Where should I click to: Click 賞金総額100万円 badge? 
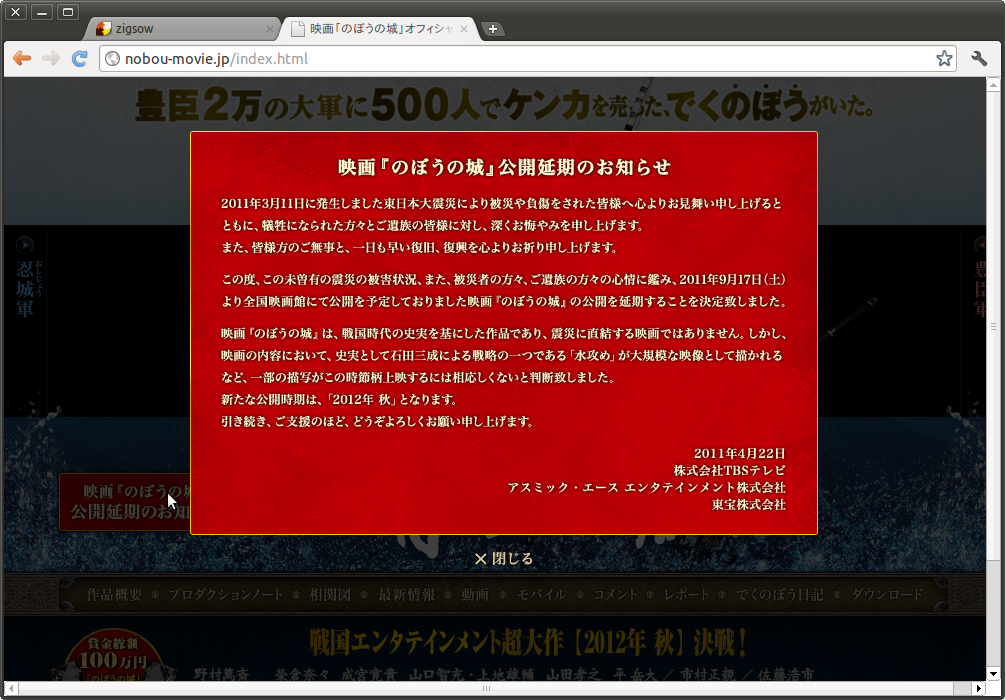[x=114, y=655]
